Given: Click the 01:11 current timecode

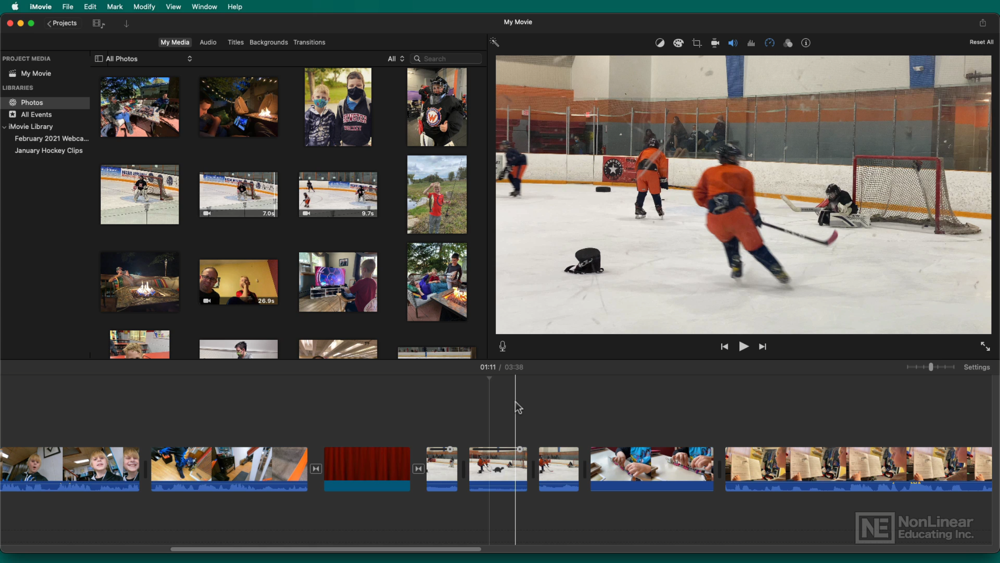Looking at the screenshot, I should [488, 367].
